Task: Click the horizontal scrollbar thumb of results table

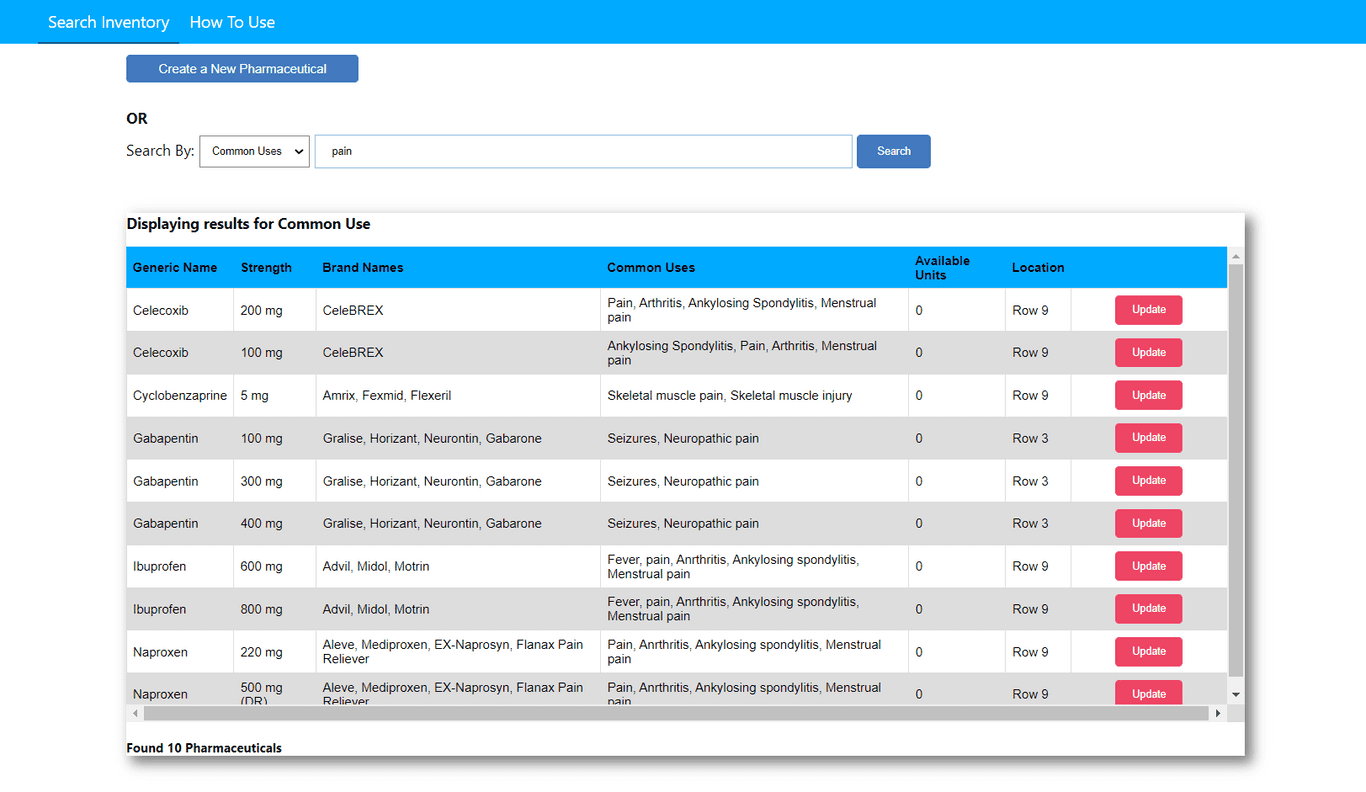Action: [x=676, y=713]
